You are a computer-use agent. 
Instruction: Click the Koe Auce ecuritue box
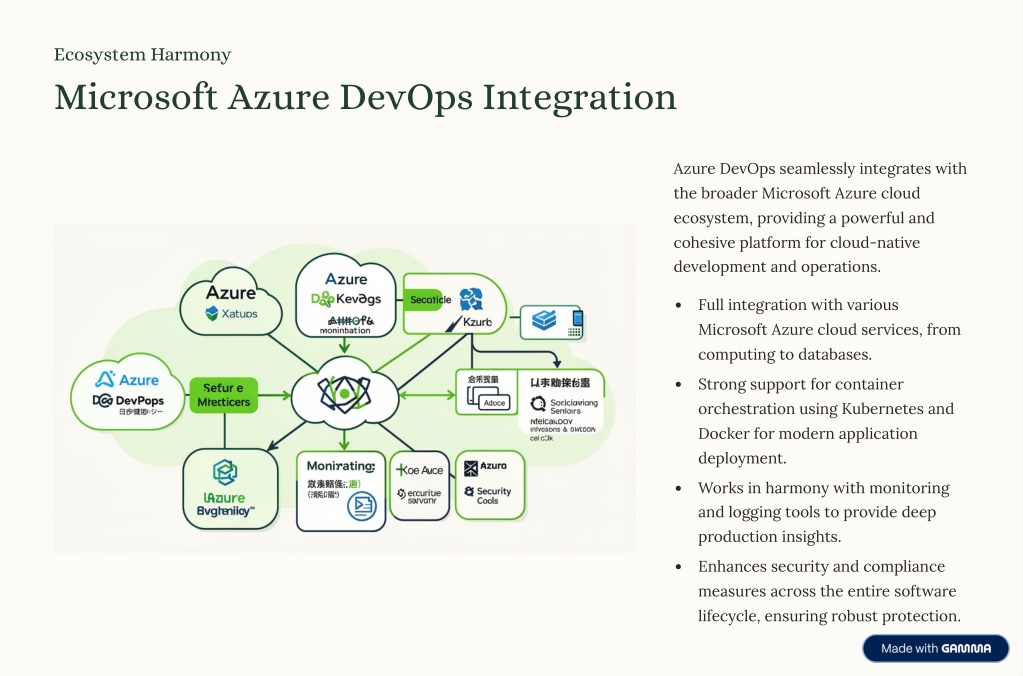(x=419, y=484)
